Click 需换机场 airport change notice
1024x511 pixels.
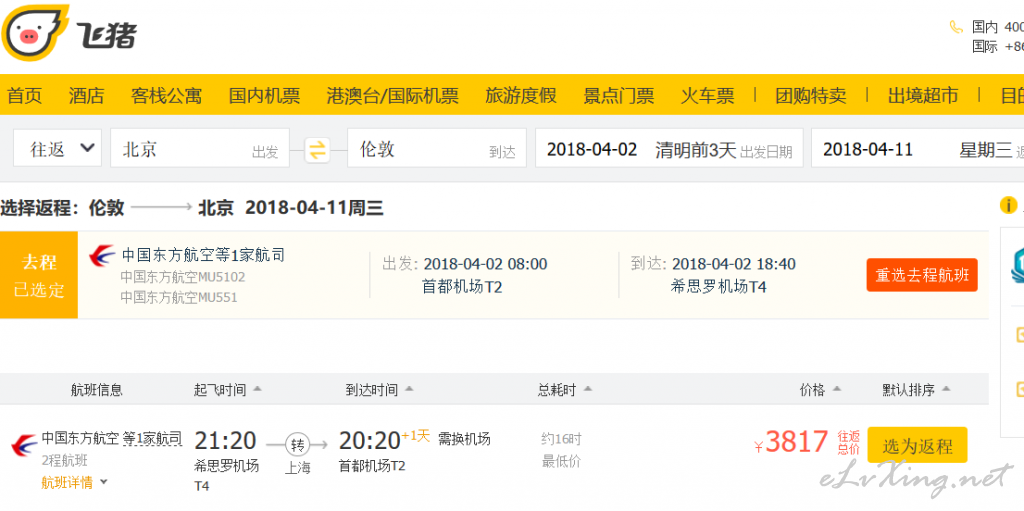point(464,438)
